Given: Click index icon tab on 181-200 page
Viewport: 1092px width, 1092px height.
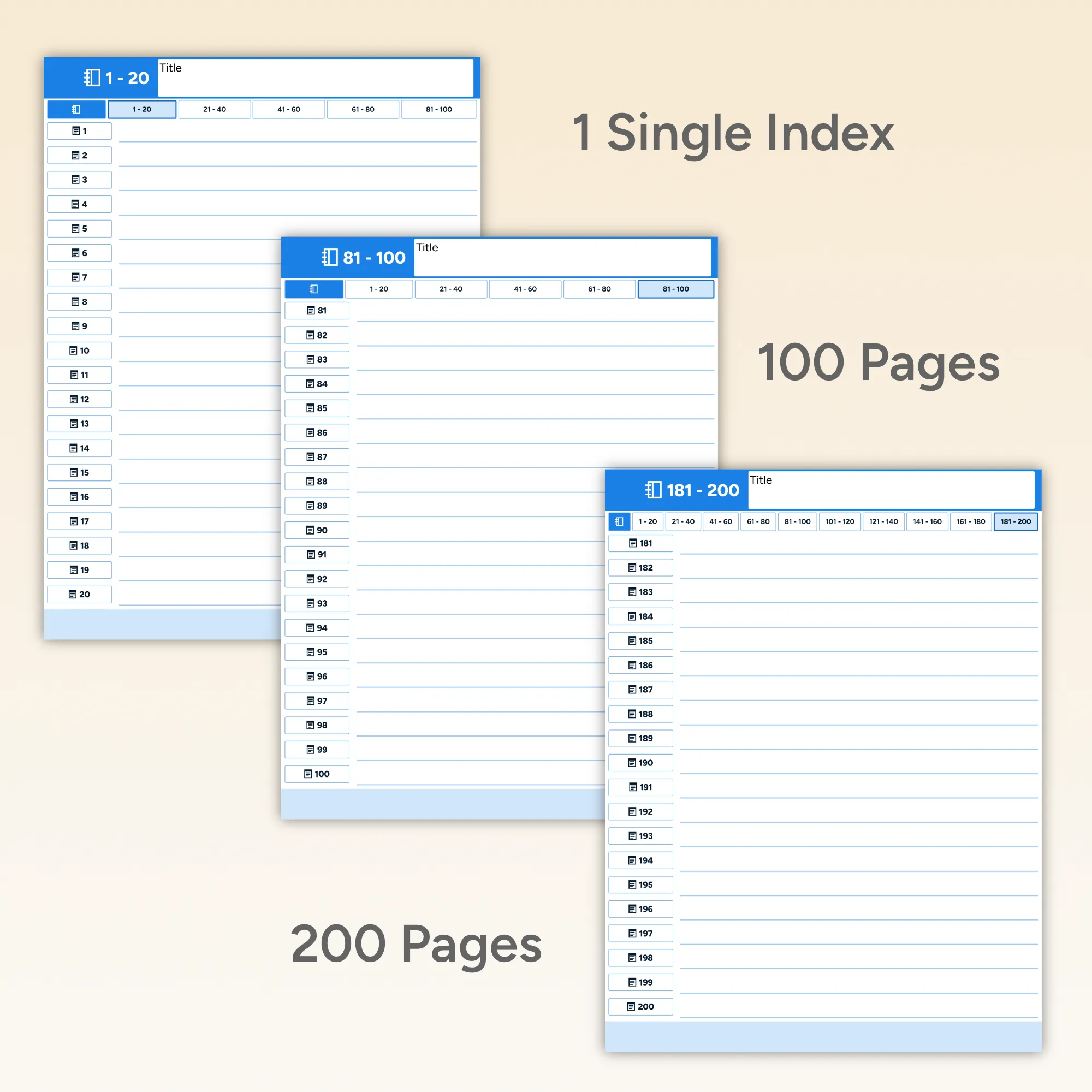Looking at the screenshot, I should 619,521.
